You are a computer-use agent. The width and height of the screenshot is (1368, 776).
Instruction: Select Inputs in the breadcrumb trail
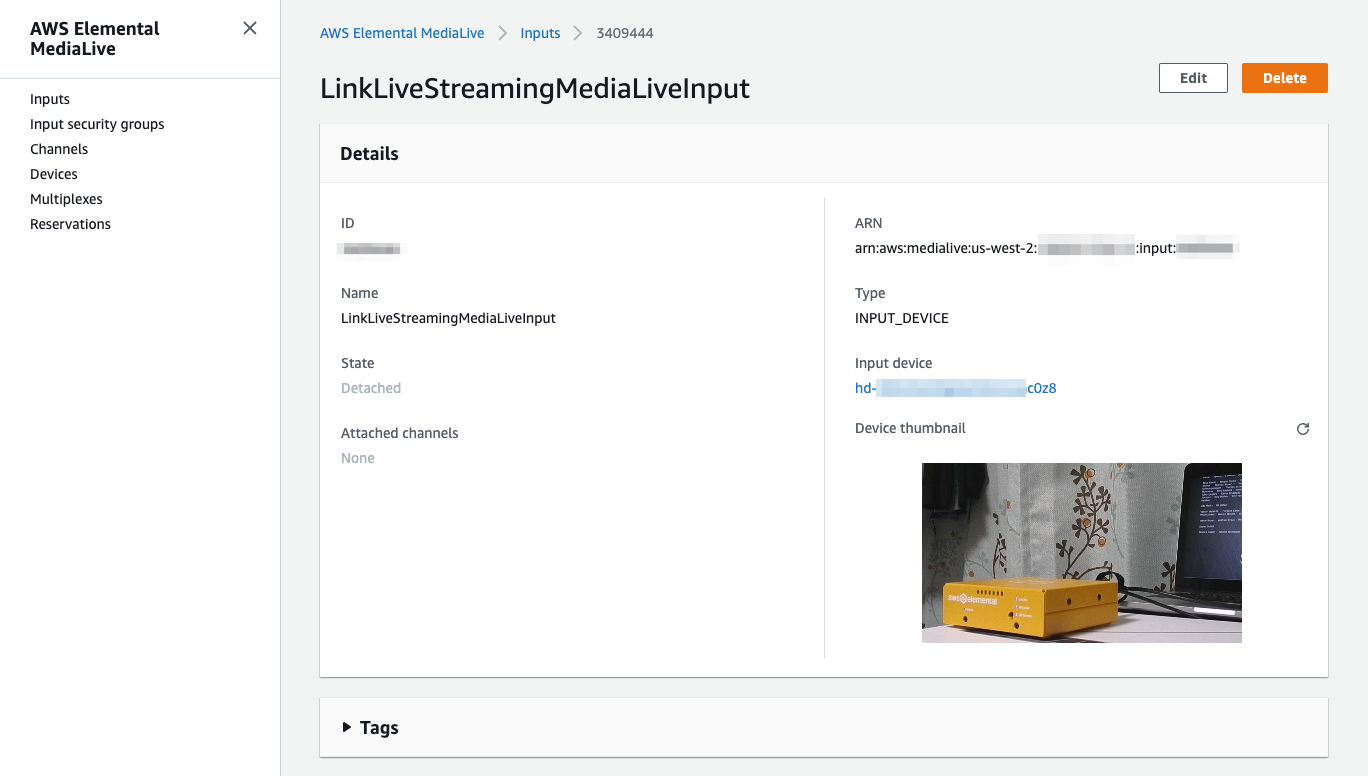tap(540, 32)
